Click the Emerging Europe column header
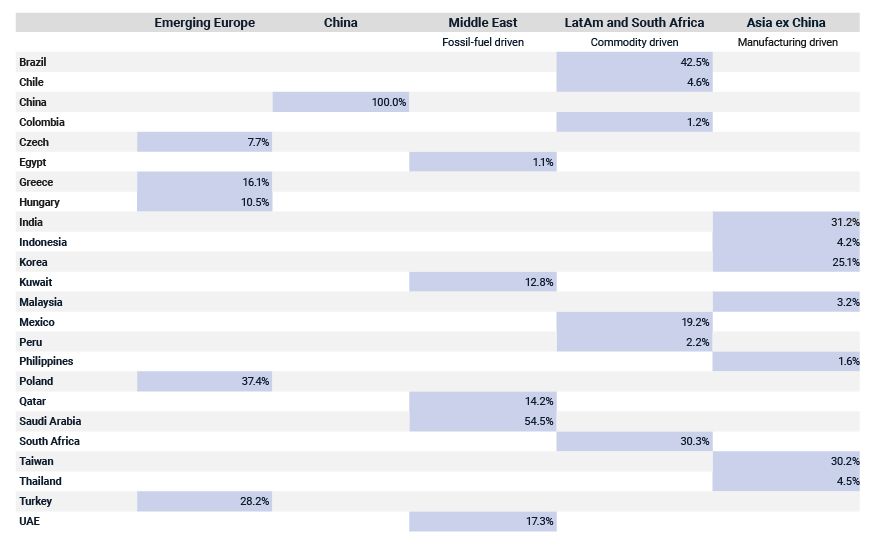This screenshot has width=870, height=545. click(x=204, y=23)
